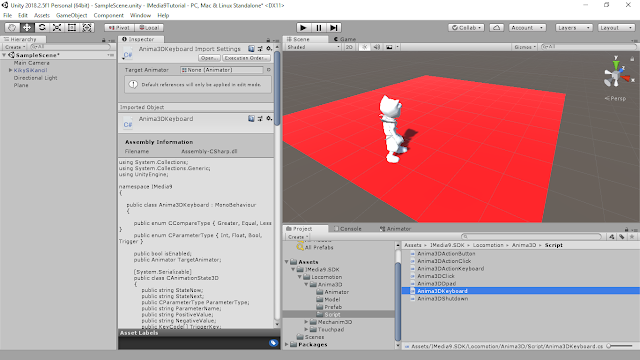Switch to the Console tab
Viewport: 640px width, 360px height.
click(348, 229)
